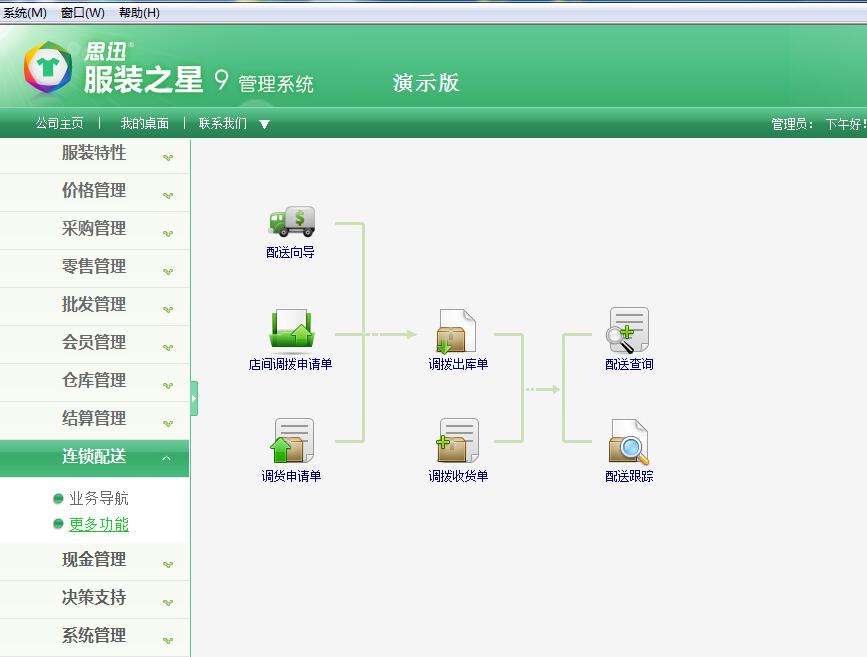Click the 店间调拨申请单 label
The width and height of the screenshot is (867, 657).
(290, 364)
